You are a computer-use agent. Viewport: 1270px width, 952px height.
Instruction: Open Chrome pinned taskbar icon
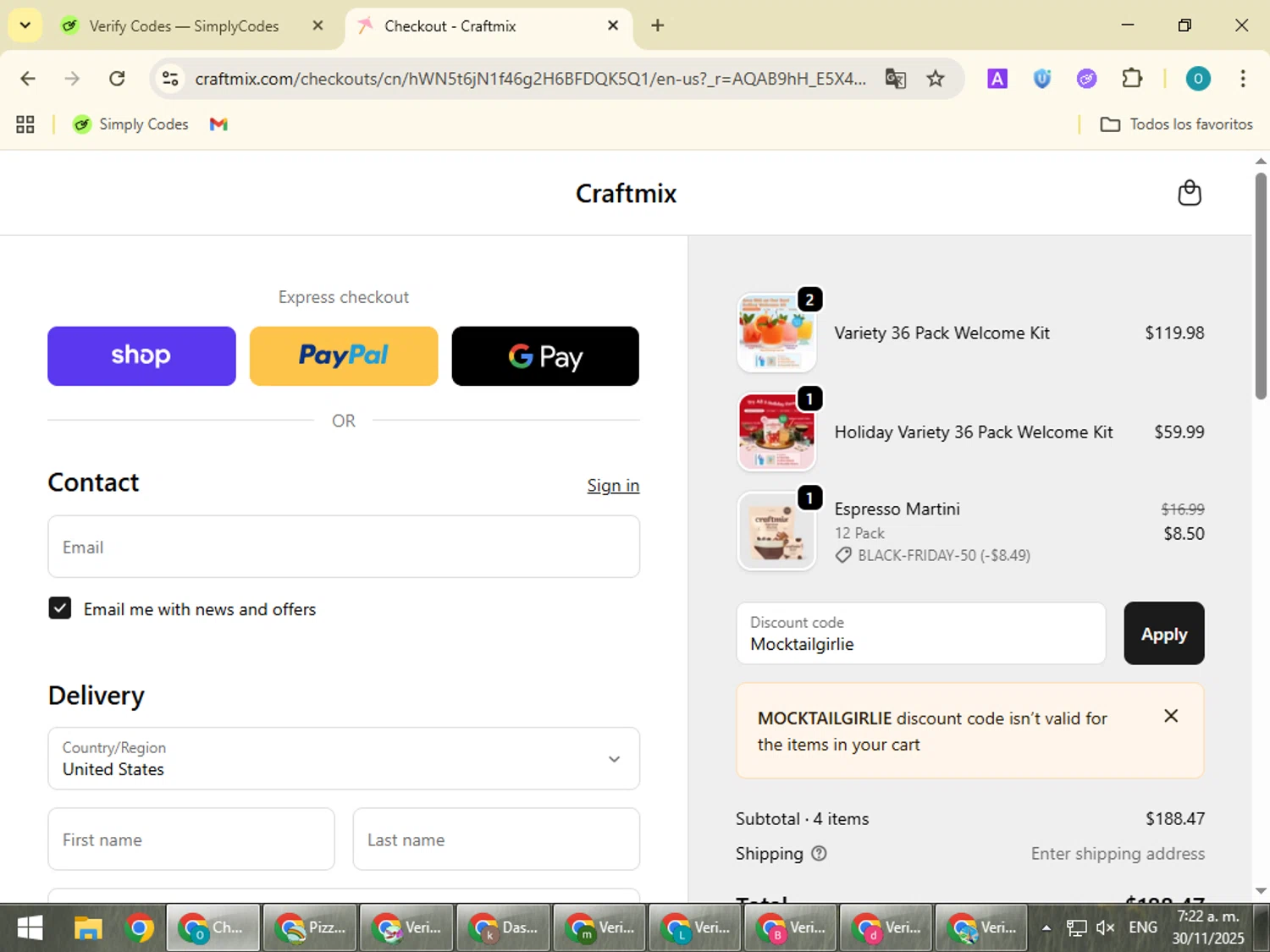(x=139, y=928)
